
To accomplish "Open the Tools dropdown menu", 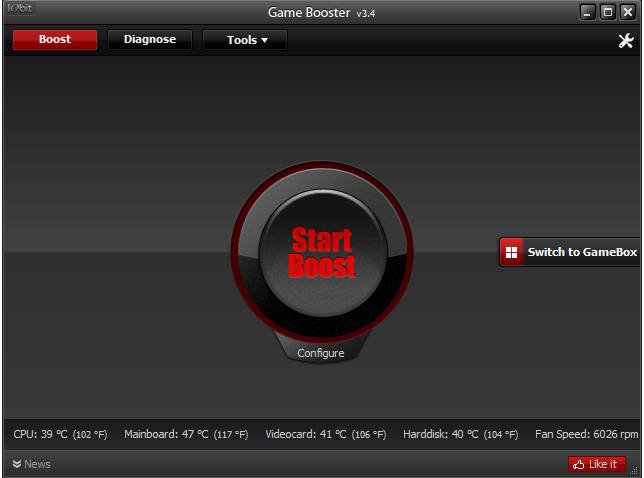I will click(245, 40).
